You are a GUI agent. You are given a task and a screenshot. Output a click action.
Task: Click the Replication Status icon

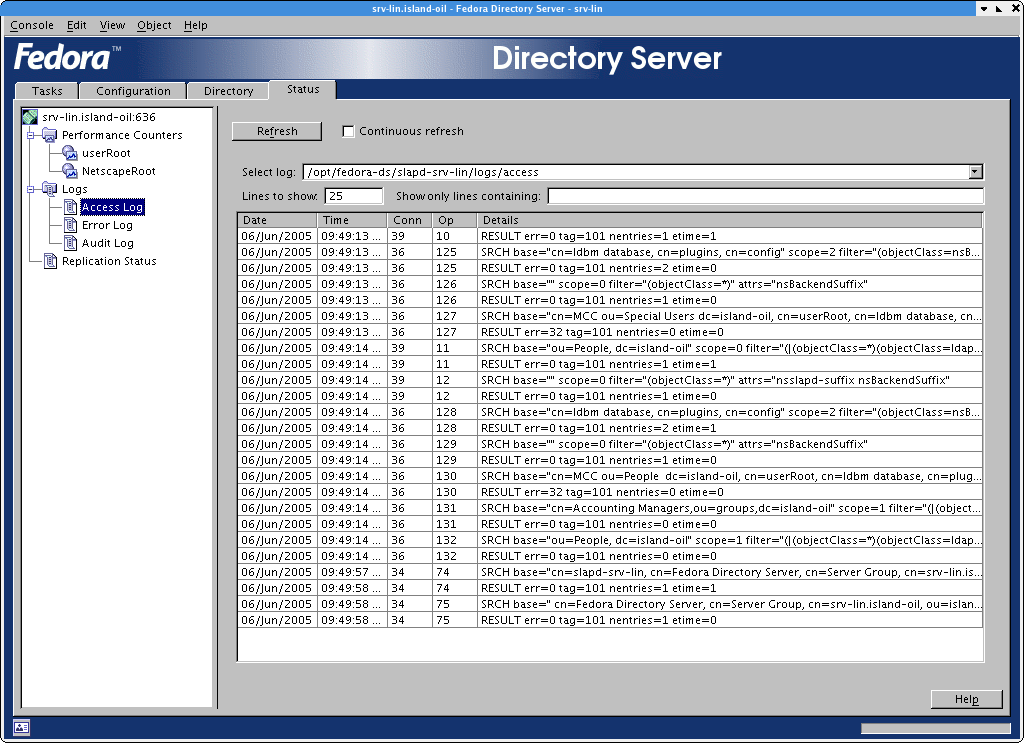pos(50,261)
